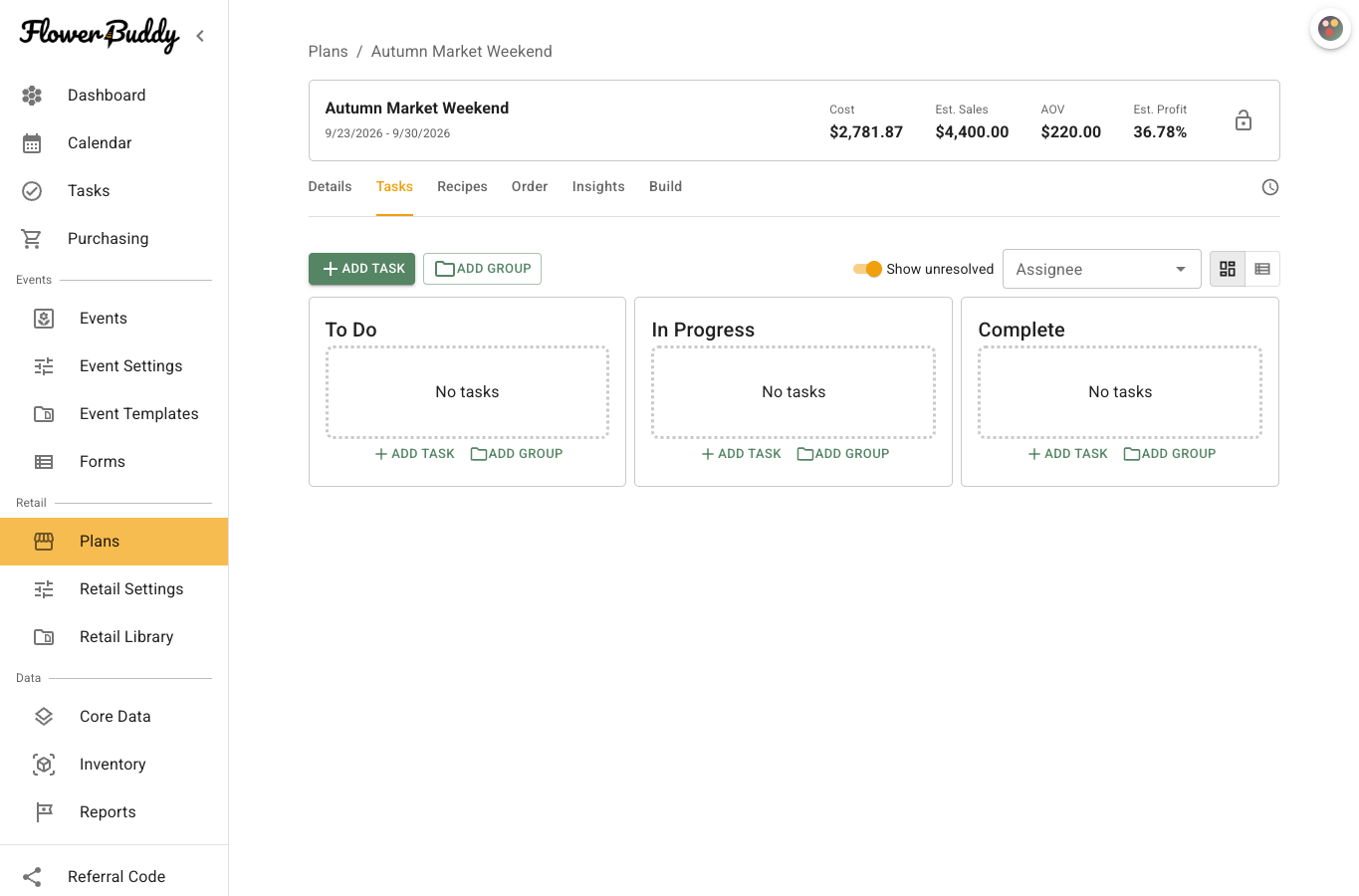Add a task in Complete column
The height and width of the screenshot is (896, 1359).
click(x=1068, y=454)
